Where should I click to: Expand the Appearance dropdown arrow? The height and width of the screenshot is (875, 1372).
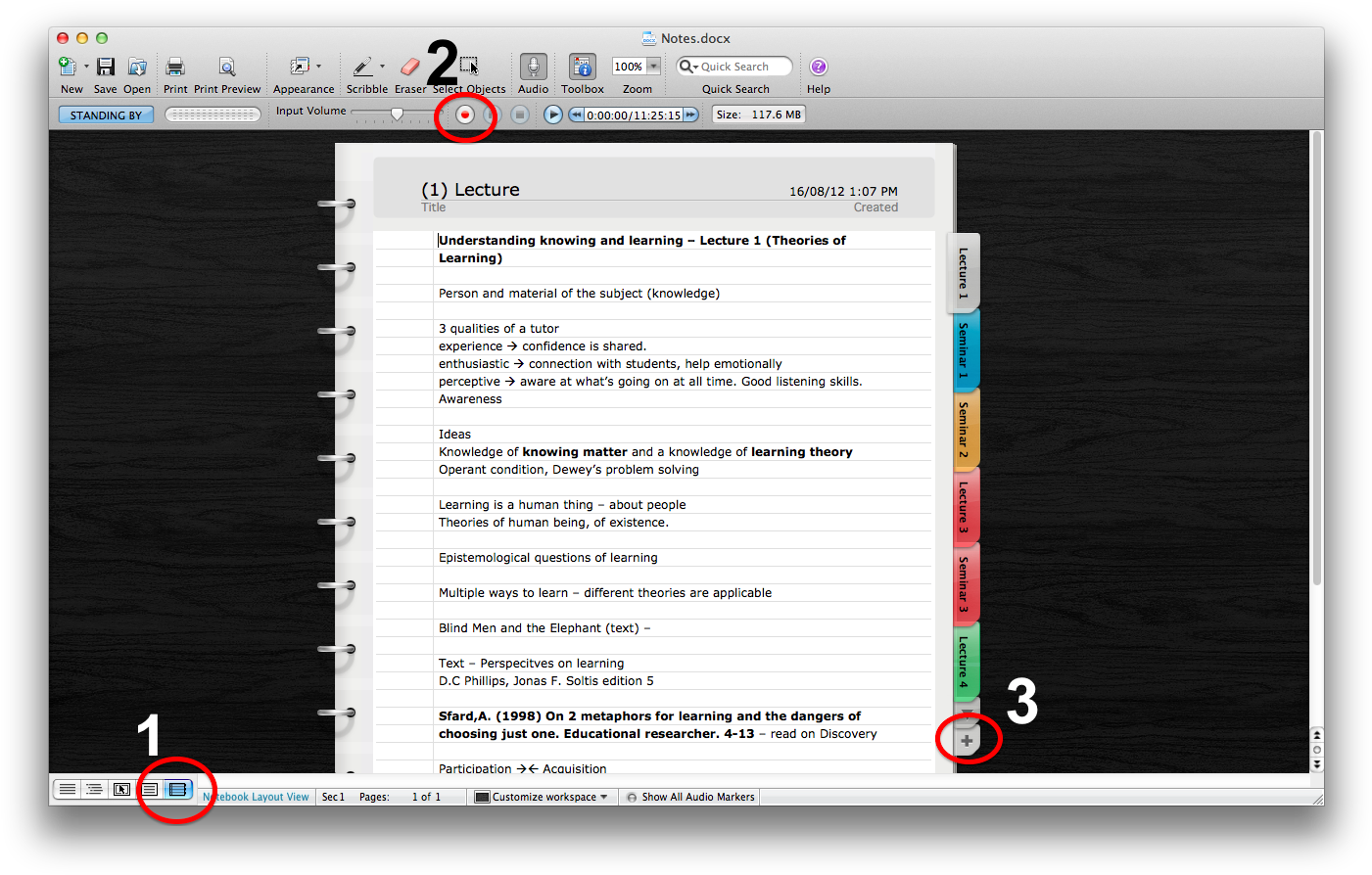(319, 67)
